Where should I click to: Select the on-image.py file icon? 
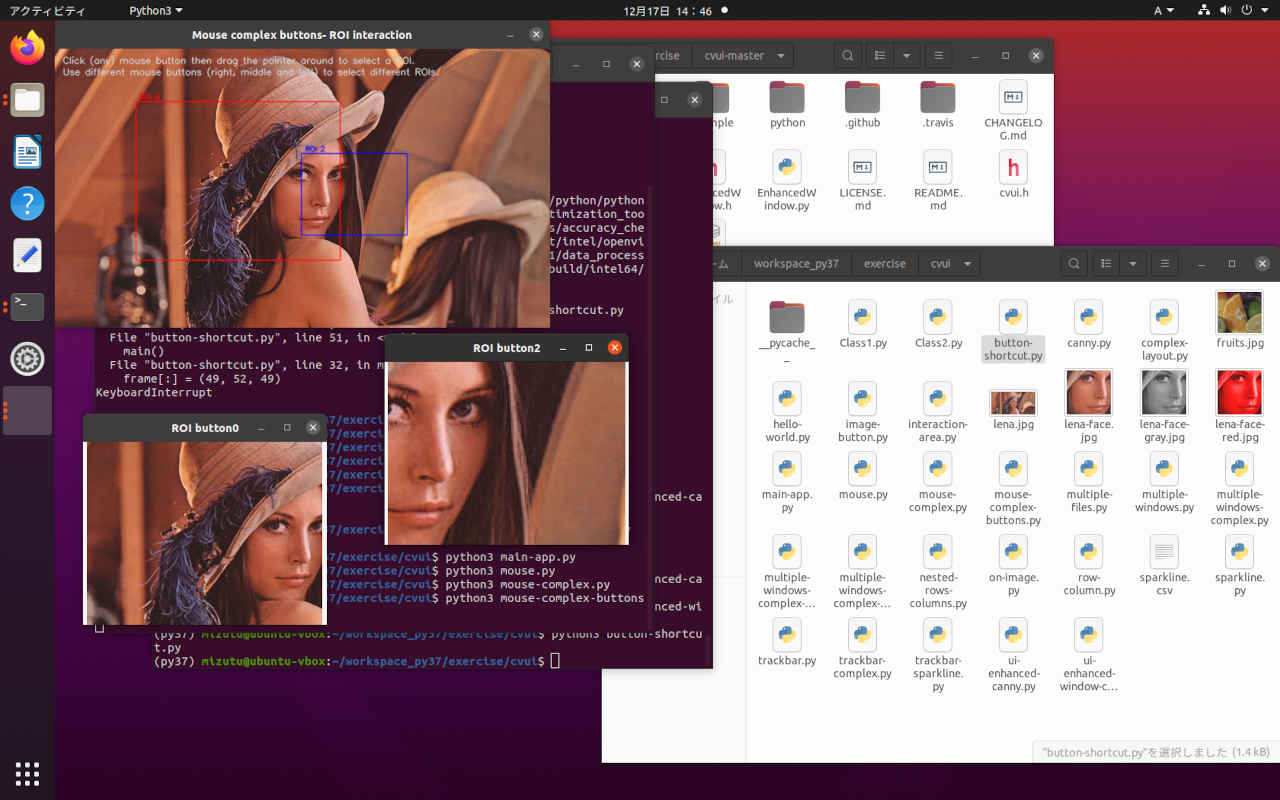point(1013,552)
